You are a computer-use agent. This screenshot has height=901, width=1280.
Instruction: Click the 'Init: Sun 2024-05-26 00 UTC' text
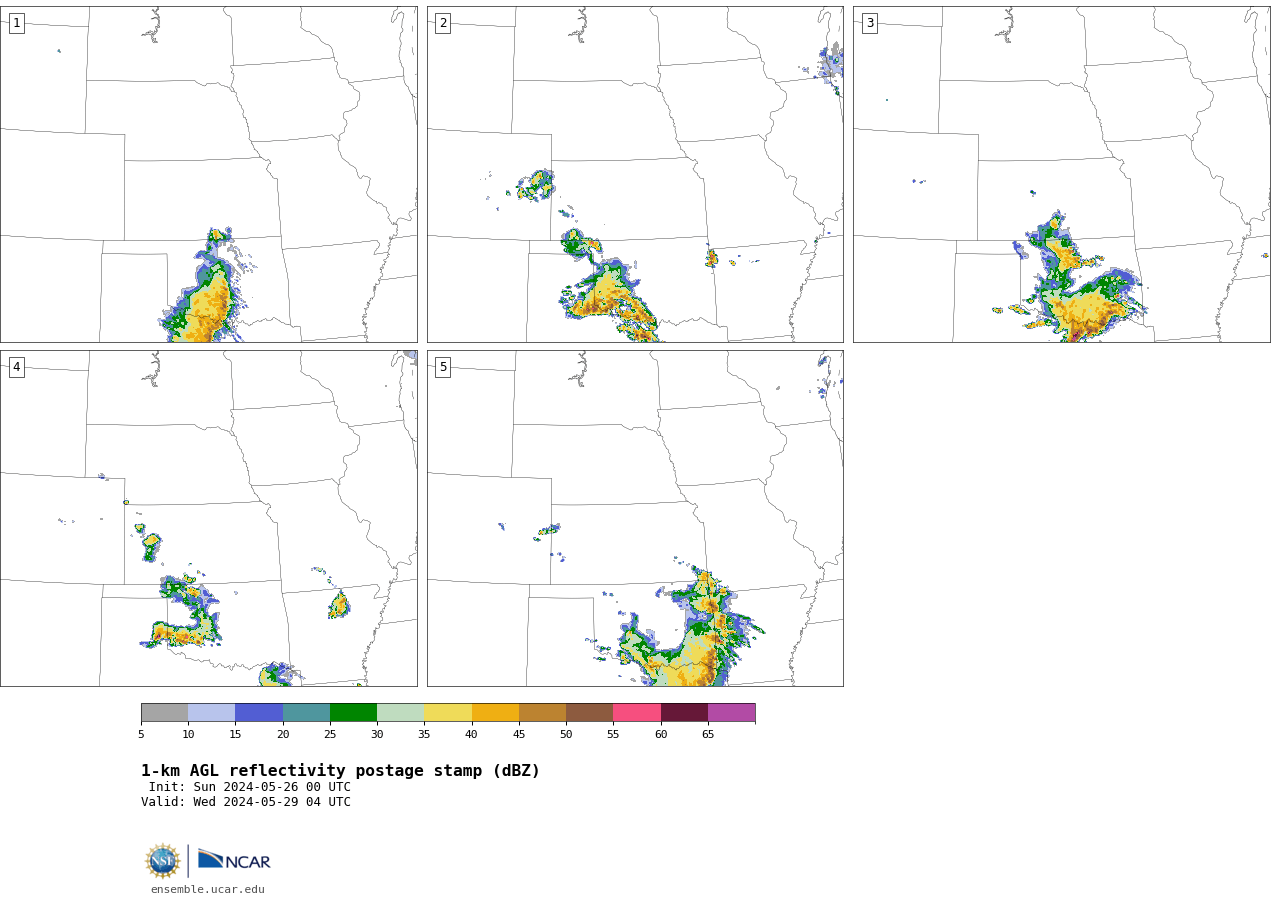click(250, 787)
